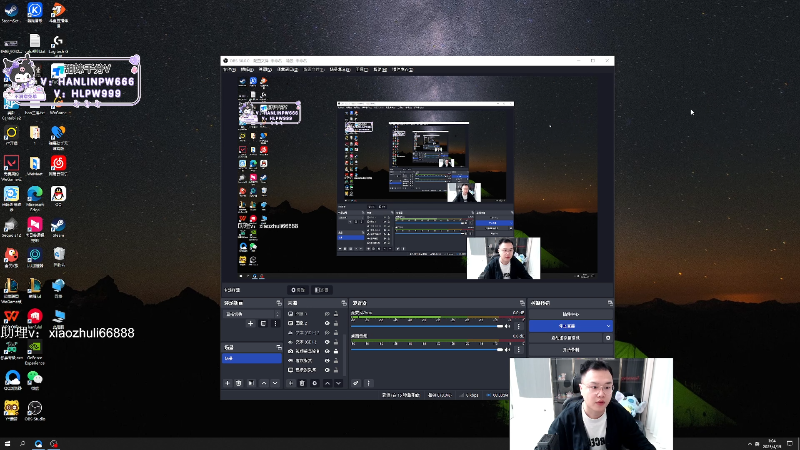Duplicate scene collection icon beside plus
Viewport: 800px width, 450px height.
tap(263, 323)
